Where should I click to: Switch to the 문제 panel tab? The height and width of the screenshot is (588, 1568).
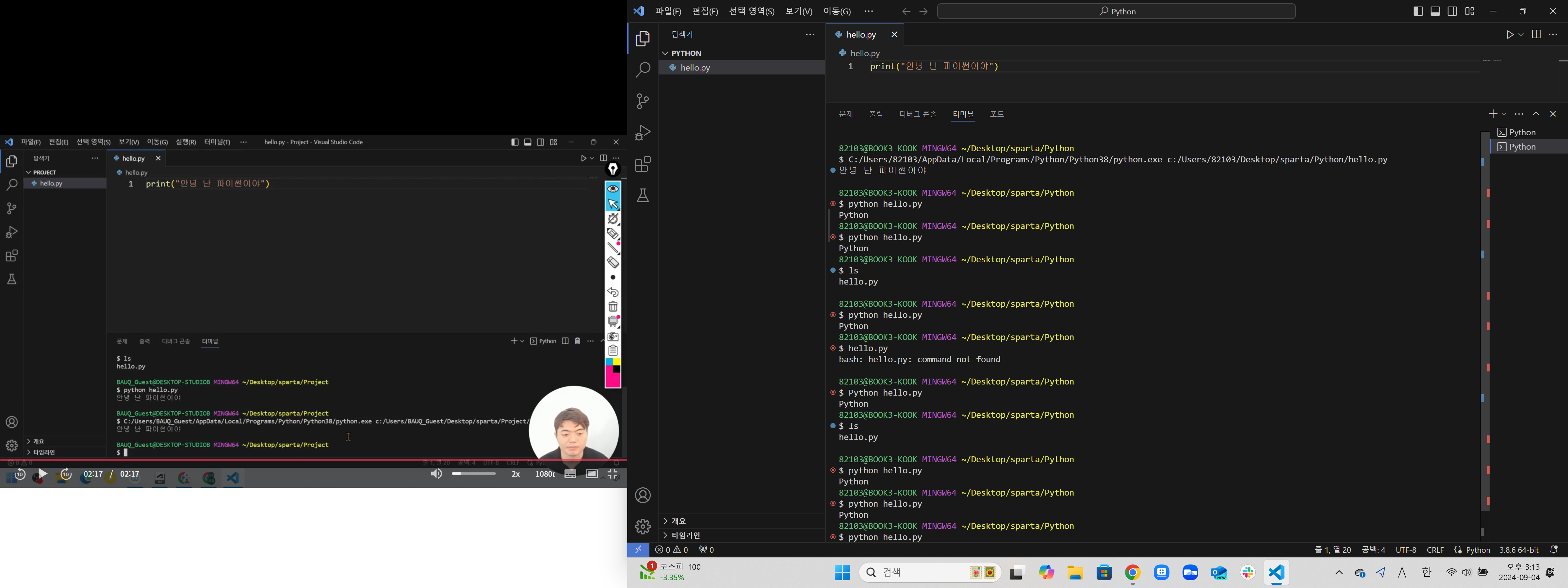pos(845,114)
